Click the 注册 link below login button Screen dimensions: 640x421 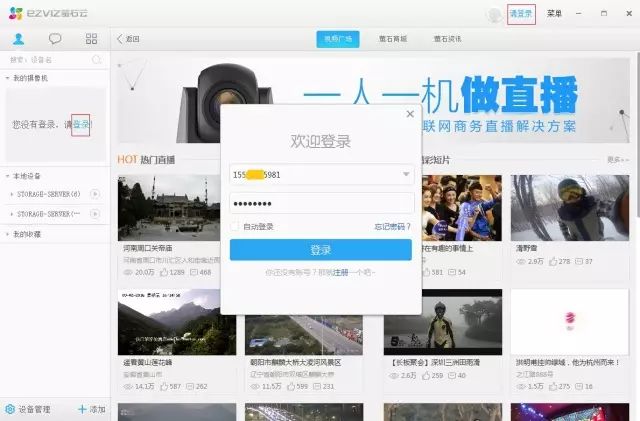pyautogui.click(x=340, y=271)
